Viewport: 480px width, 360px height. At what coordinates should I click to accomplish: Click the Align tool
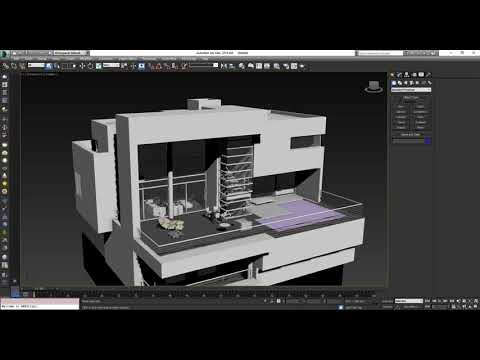pyautogui.click(x=232, y=66)
